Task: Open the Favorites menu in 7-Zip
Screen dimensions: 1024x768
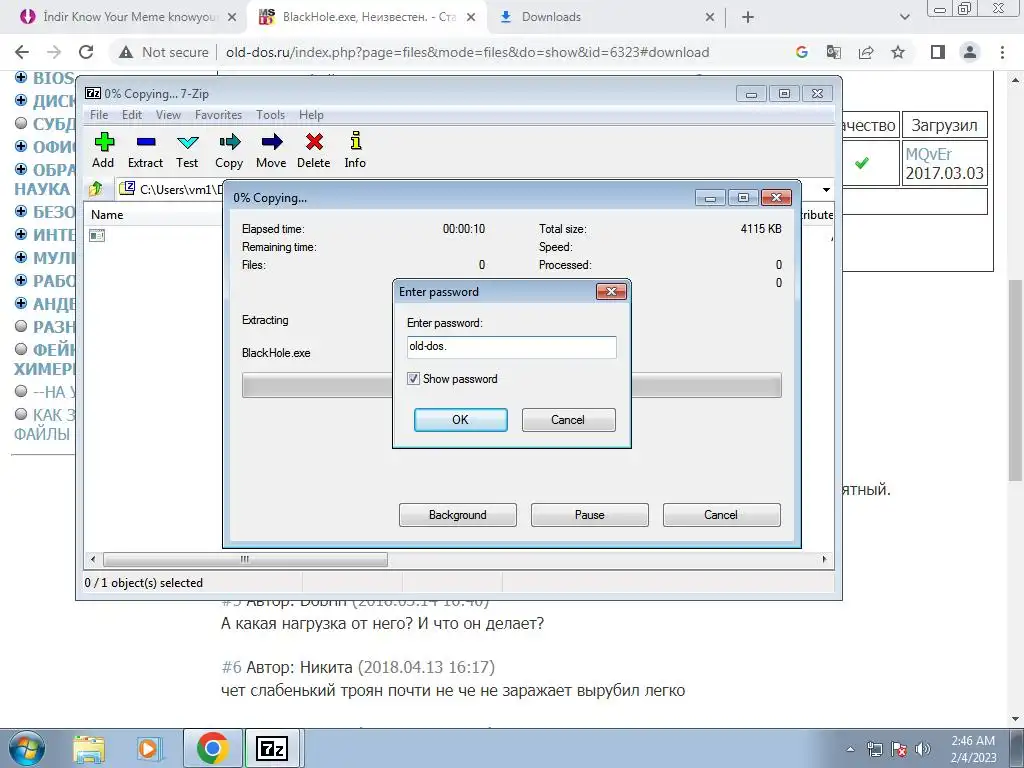Action: (x=218, y=114)
